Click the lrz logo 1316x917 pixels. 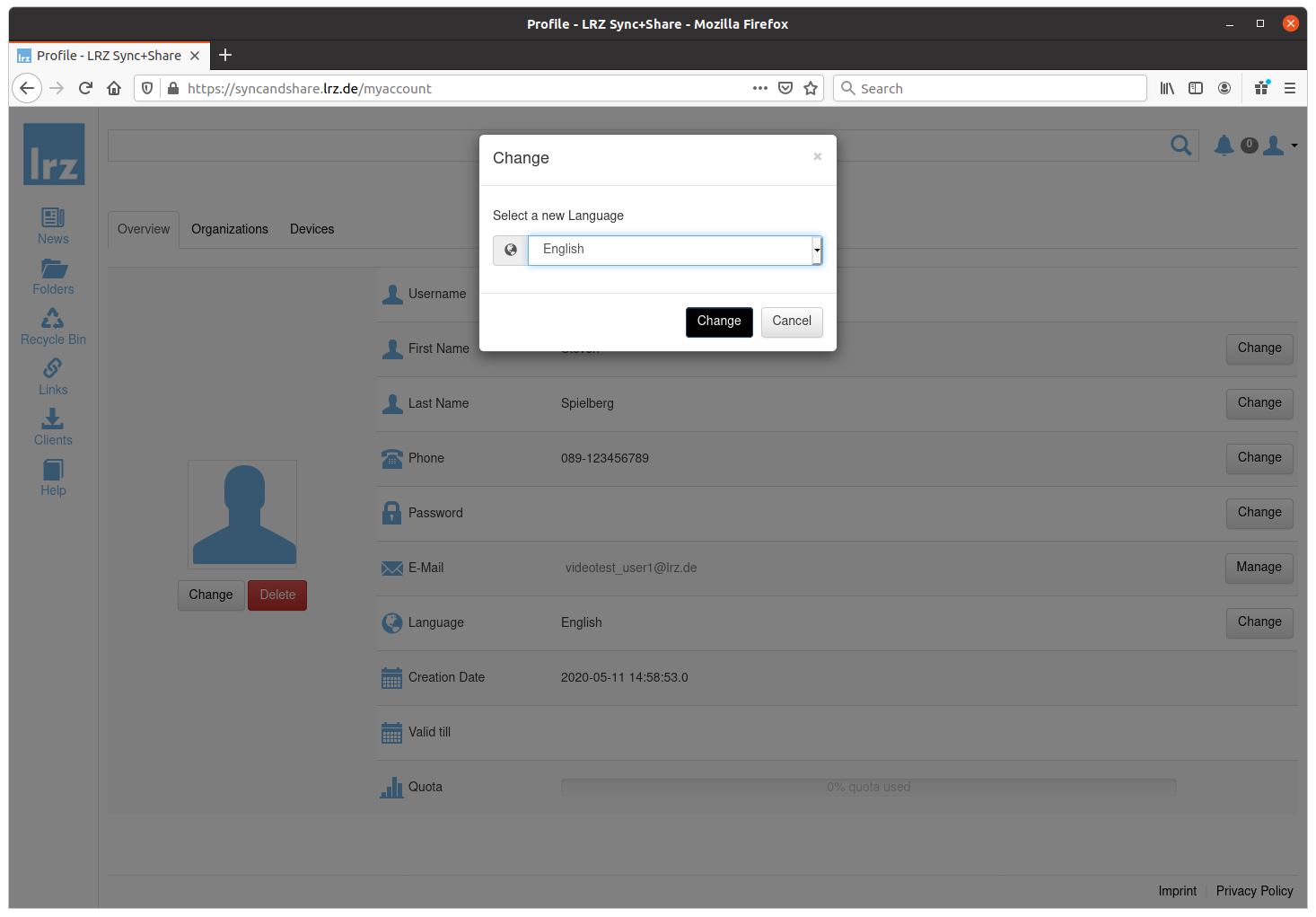click(54, 154)
